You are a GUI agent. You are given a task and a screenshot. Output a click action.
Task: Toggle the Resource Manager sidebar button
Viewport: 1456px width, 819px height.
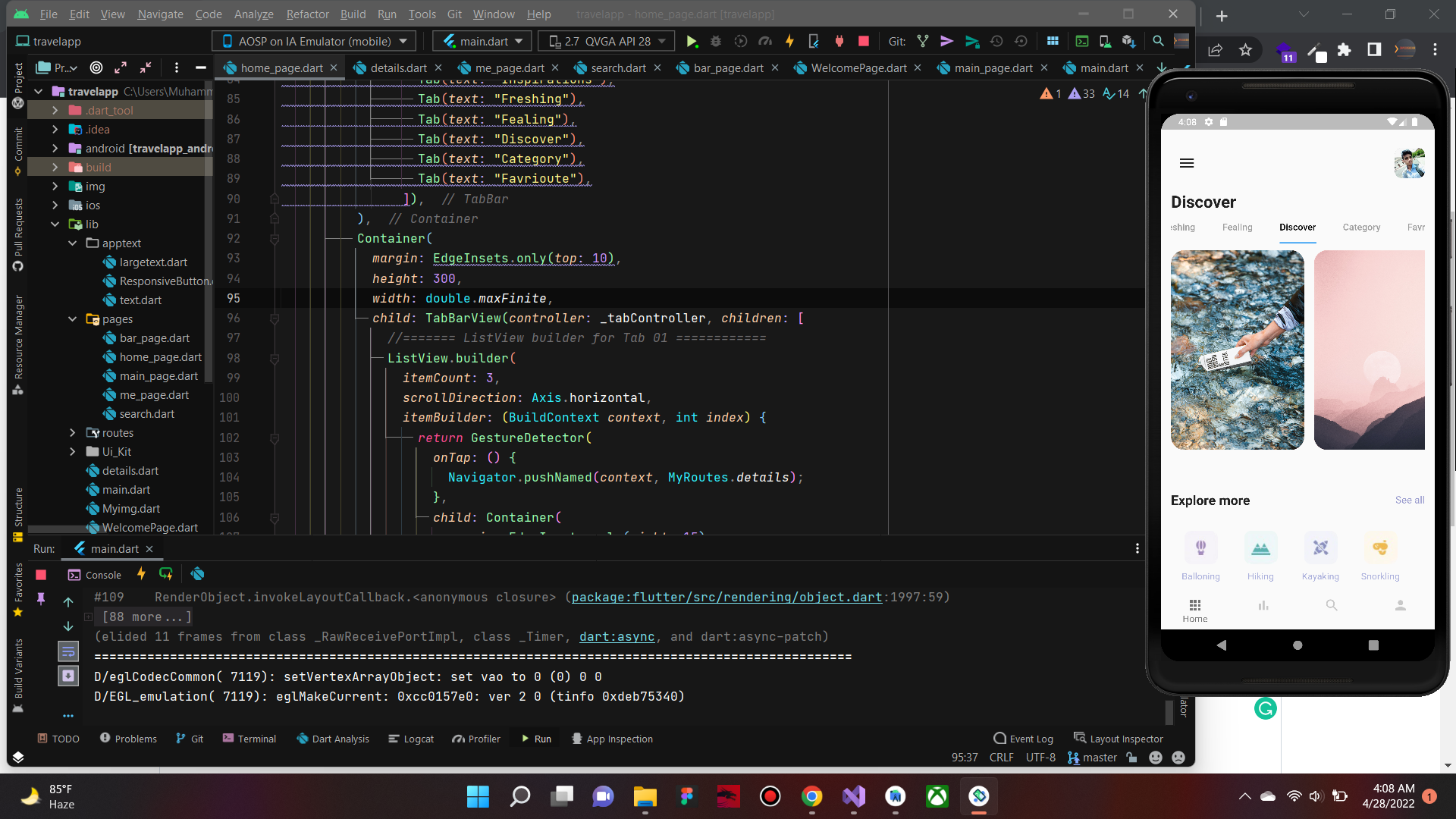[x=18, y=345]
